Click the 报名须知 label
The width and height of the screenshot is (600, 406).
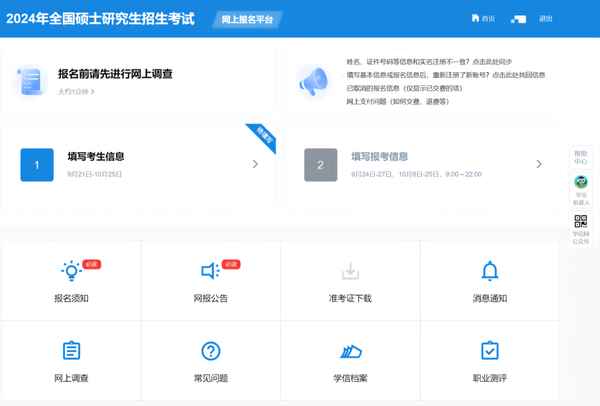(x=71, y=298)
